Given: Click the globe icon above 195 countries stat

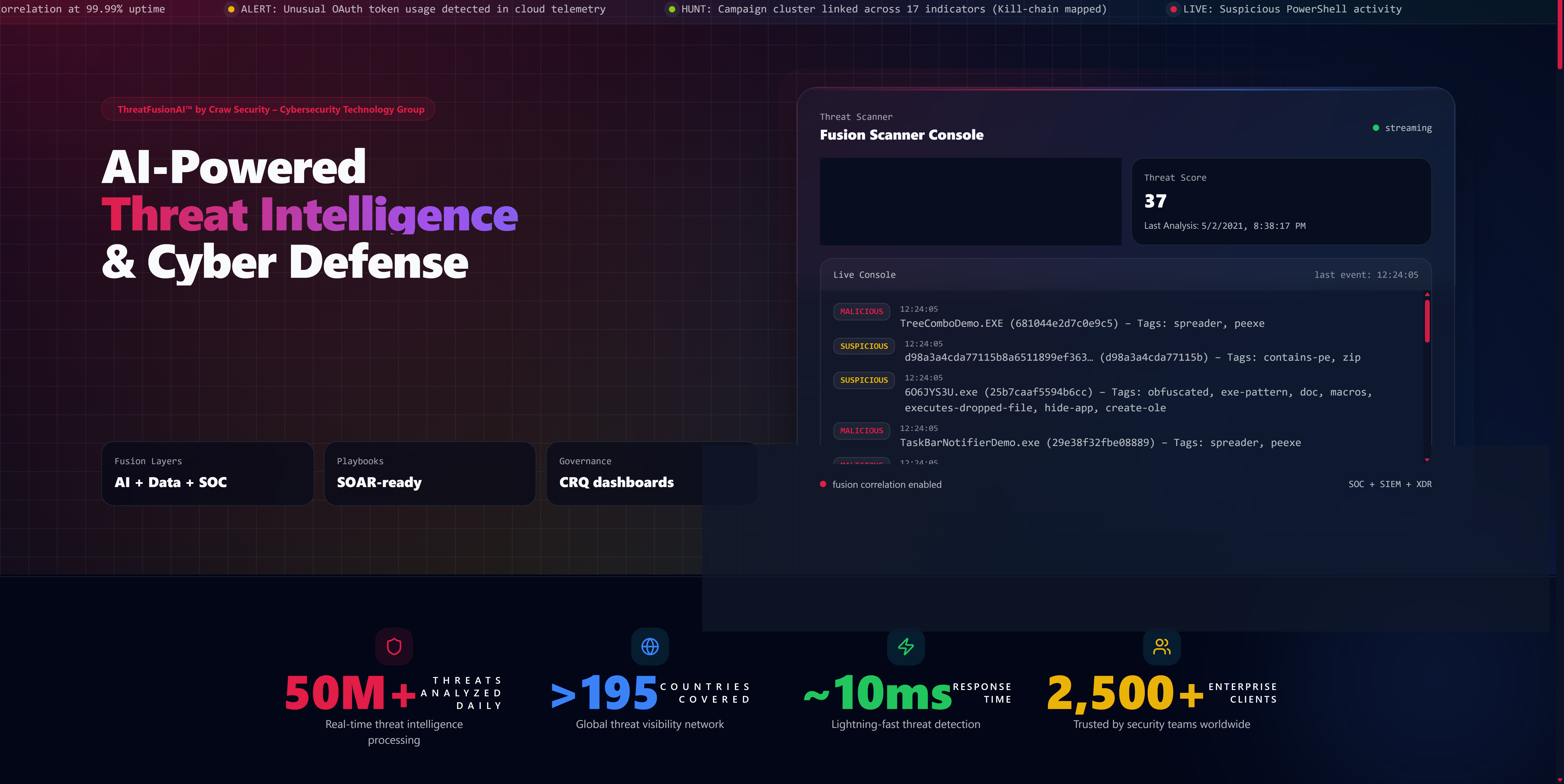Looking at the screenshot, I should click(650, 646).
